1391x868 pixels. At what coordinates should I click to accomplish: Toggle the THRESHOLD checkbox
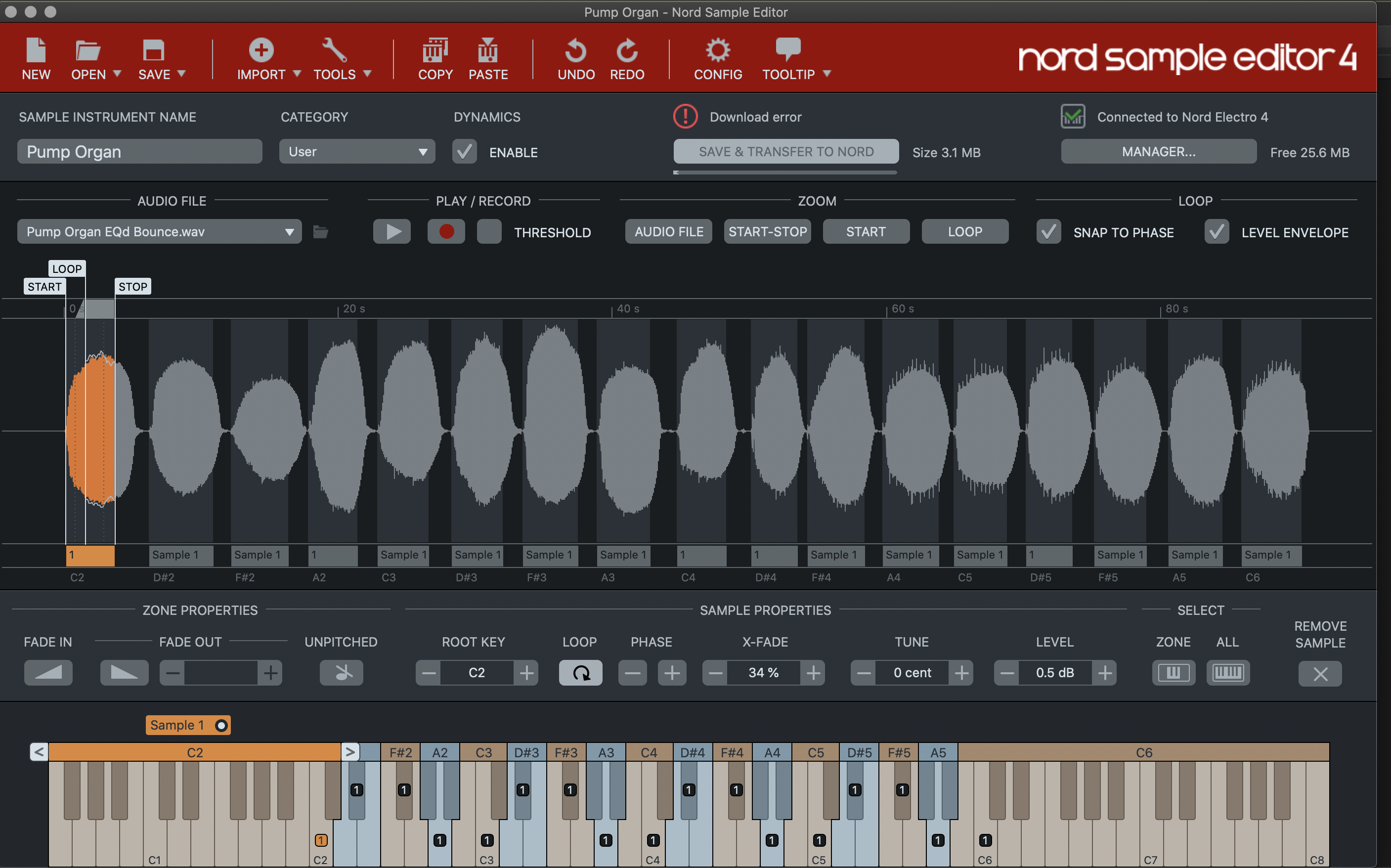[x=489, y=232]
